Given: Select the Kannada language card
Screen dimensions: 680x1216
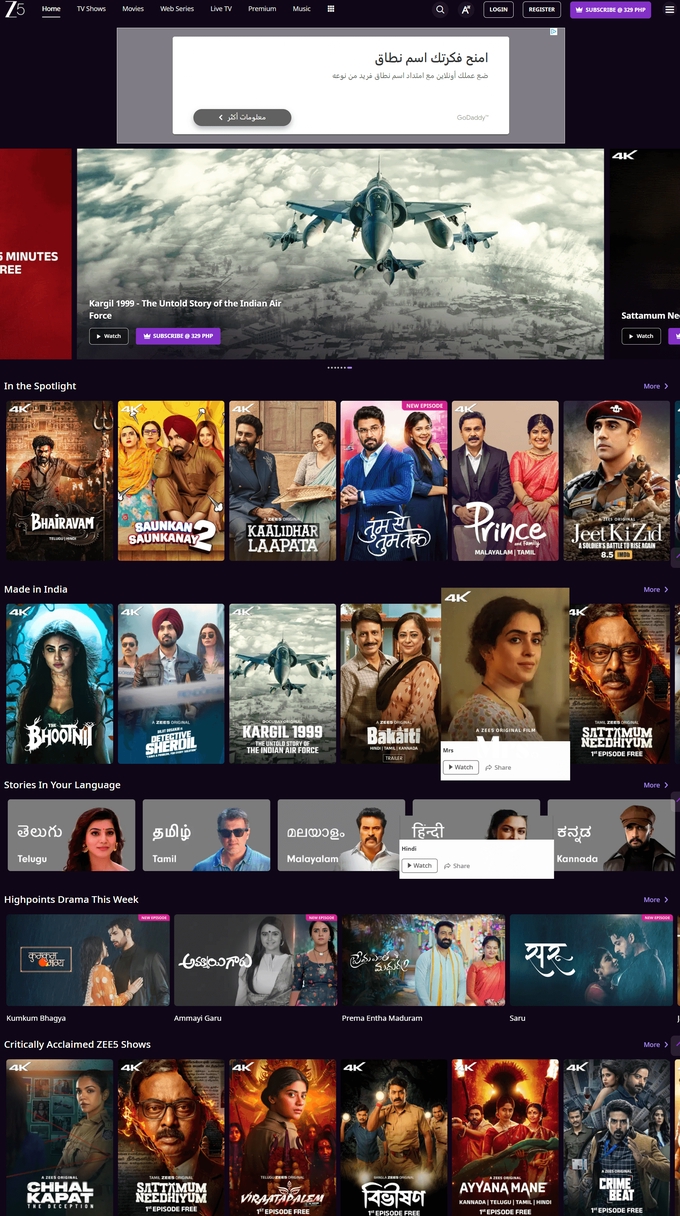Looking at the screenshot, I should [611, 835].
